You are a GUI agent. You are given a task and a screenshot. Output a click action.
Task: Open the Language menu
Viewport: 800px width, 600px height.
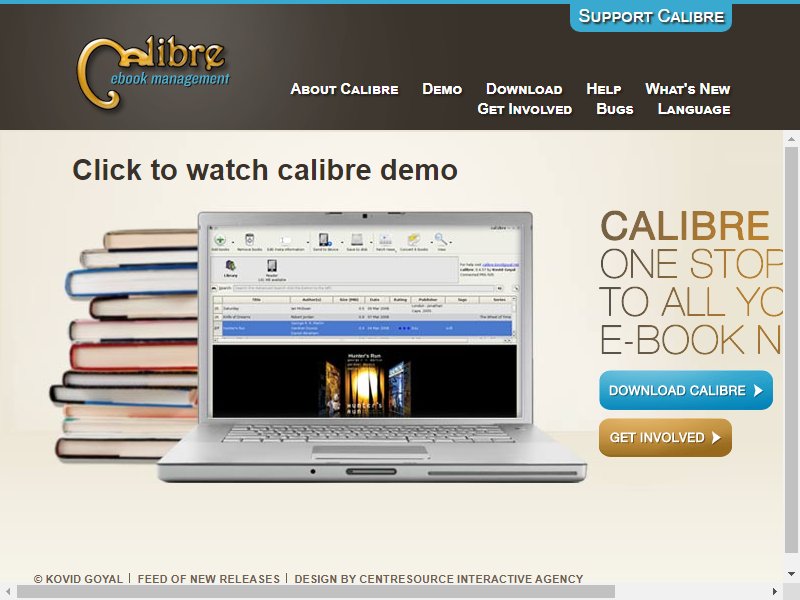694,109
